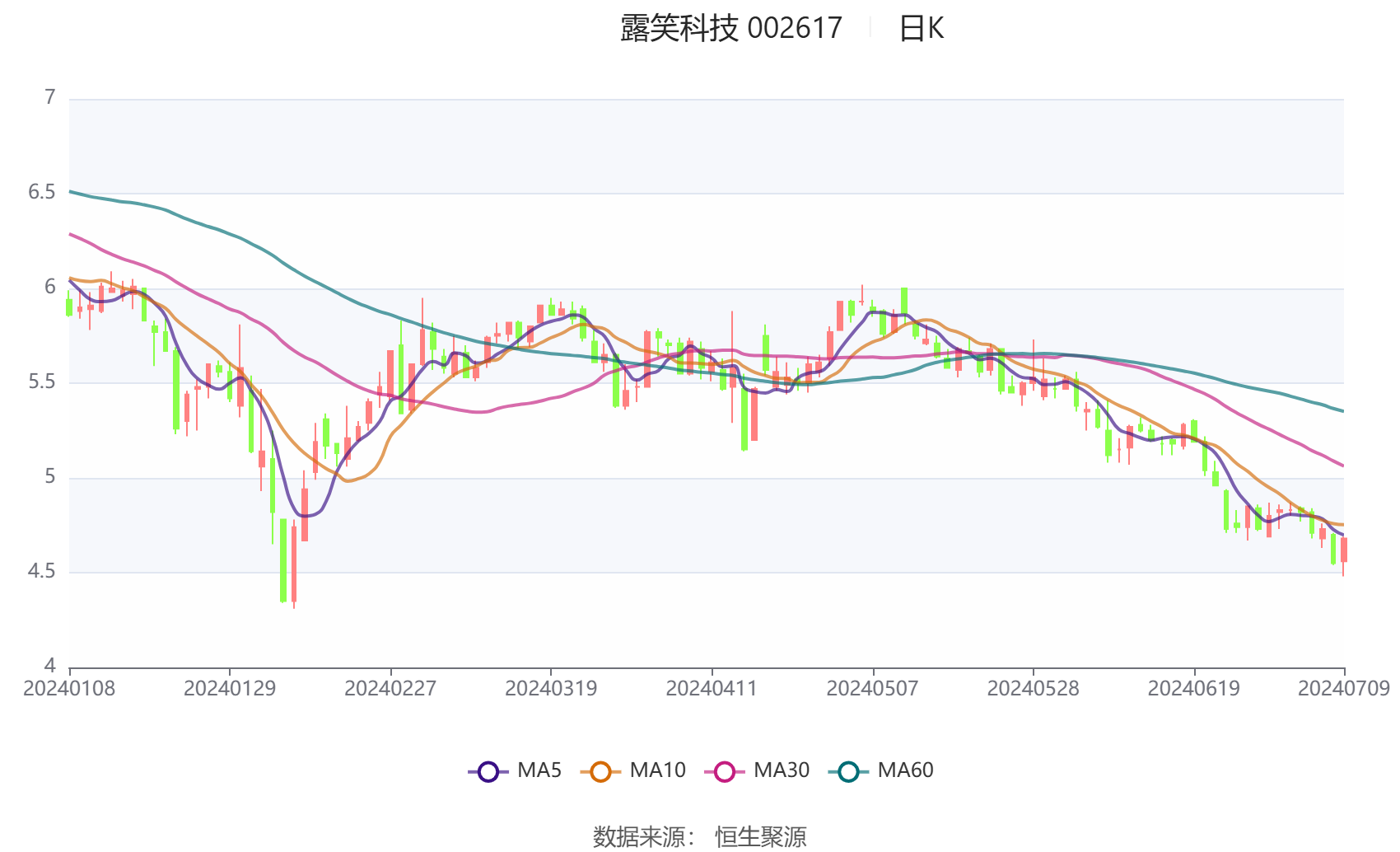Toggle the MA60 teal legend marker

click(x=848, y=771)
